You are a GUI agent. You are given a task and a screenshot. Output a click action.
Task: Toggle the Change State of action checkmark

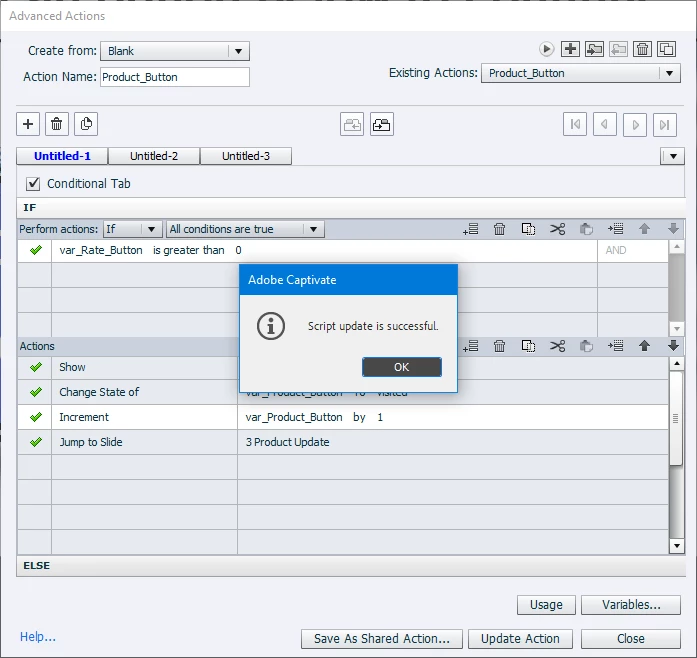coord(36,392)
